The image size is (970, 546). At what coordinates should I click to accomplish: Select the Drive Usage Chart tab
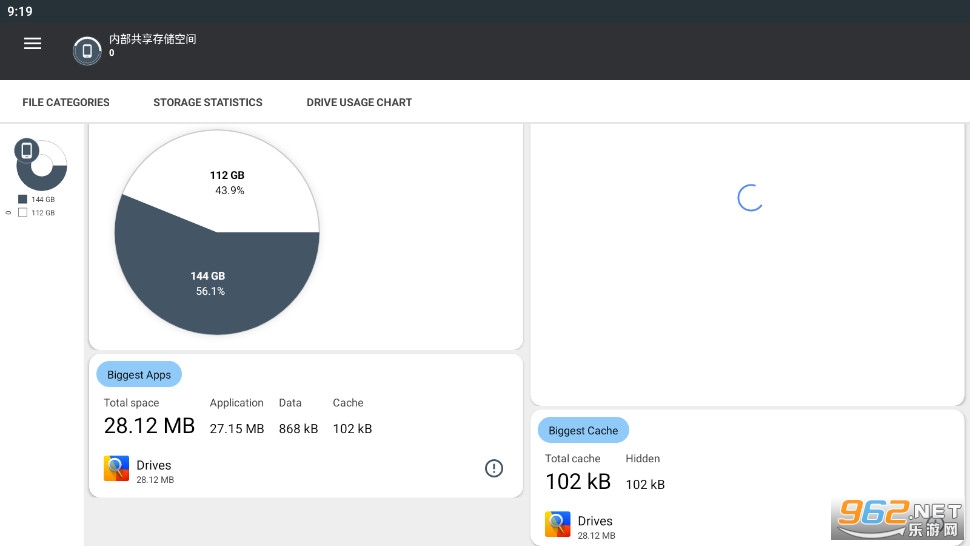pos(359,102)
